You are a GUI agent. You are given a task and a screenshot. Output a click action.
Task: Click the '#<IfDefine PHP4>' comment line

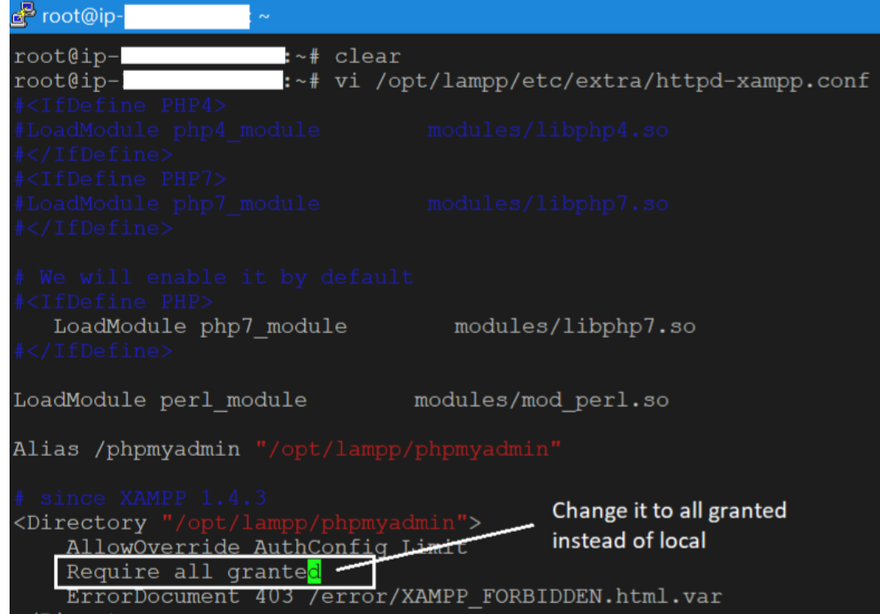pos(120,106)
